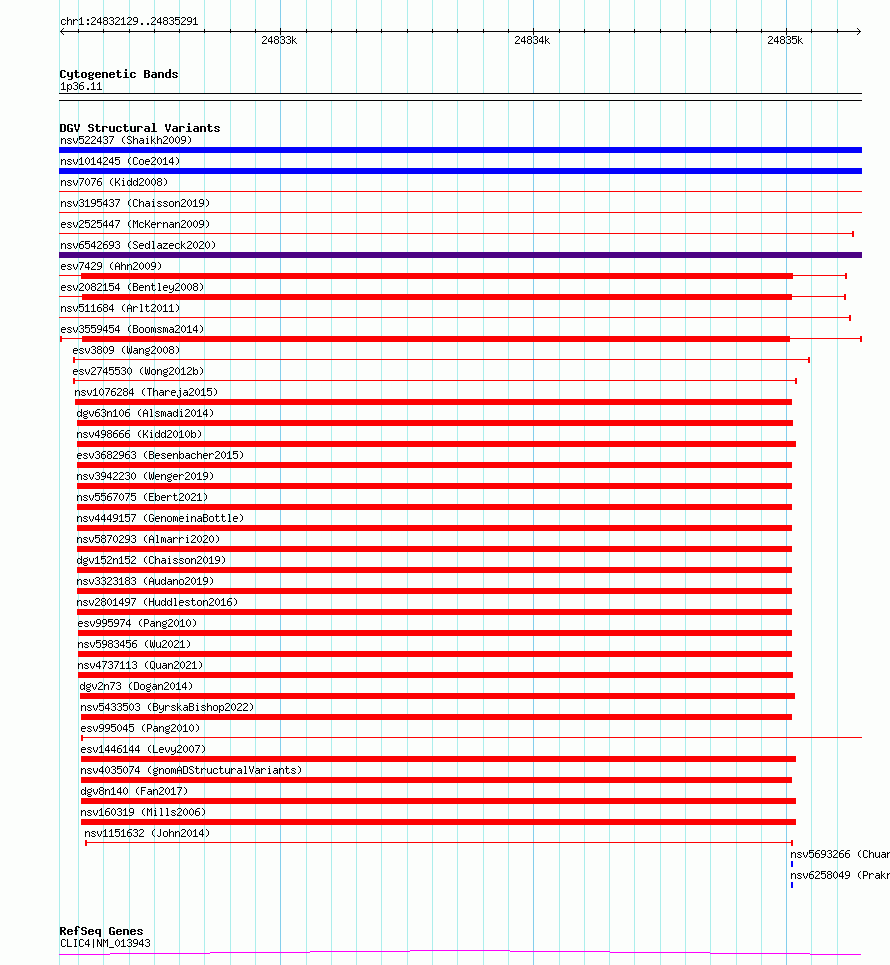
Task: Open variant esv995045 (Pang2010)
Action: (x=140, y=728)
